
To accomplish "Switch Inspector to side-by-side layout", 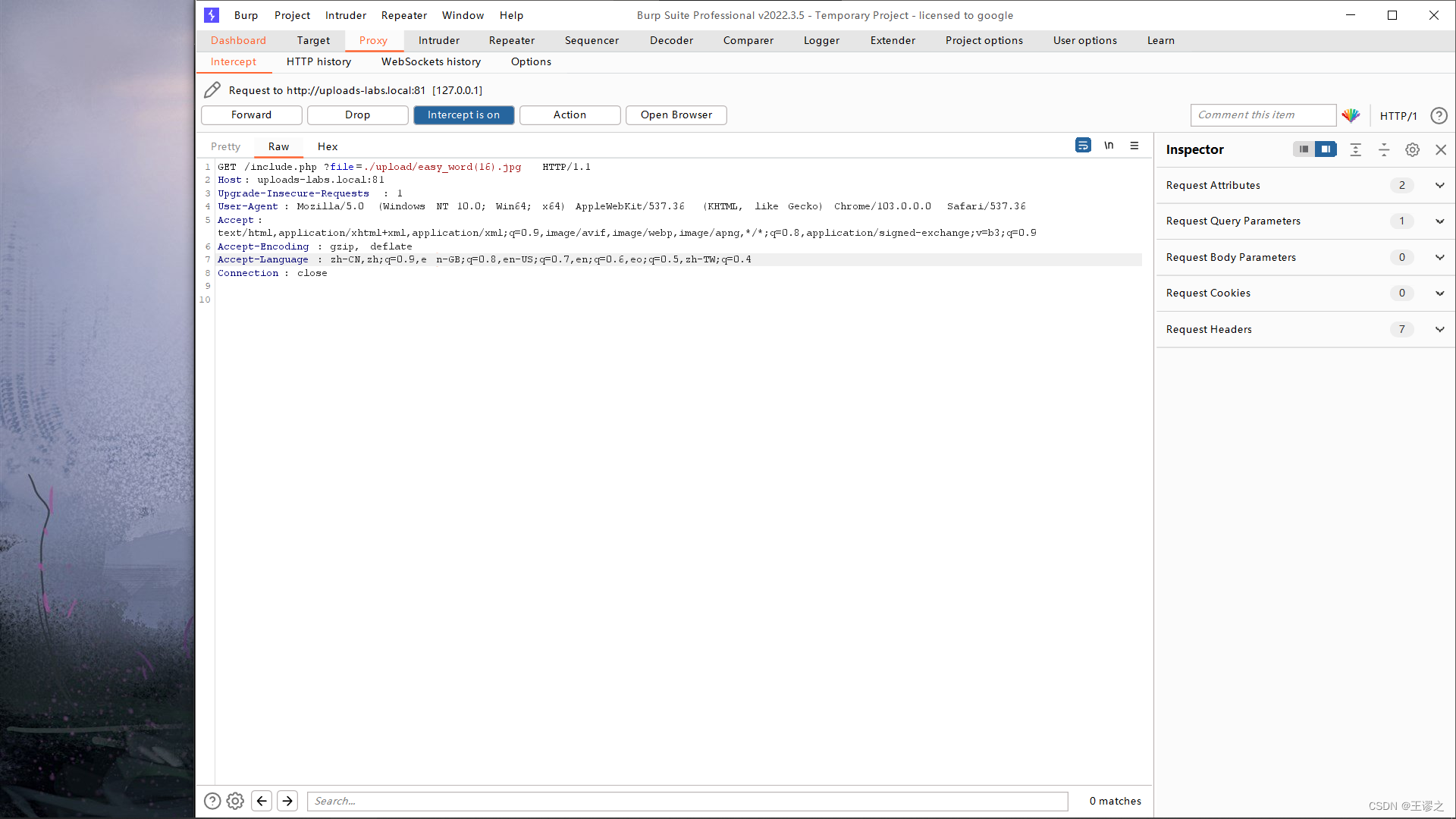I will point(1326,149).
